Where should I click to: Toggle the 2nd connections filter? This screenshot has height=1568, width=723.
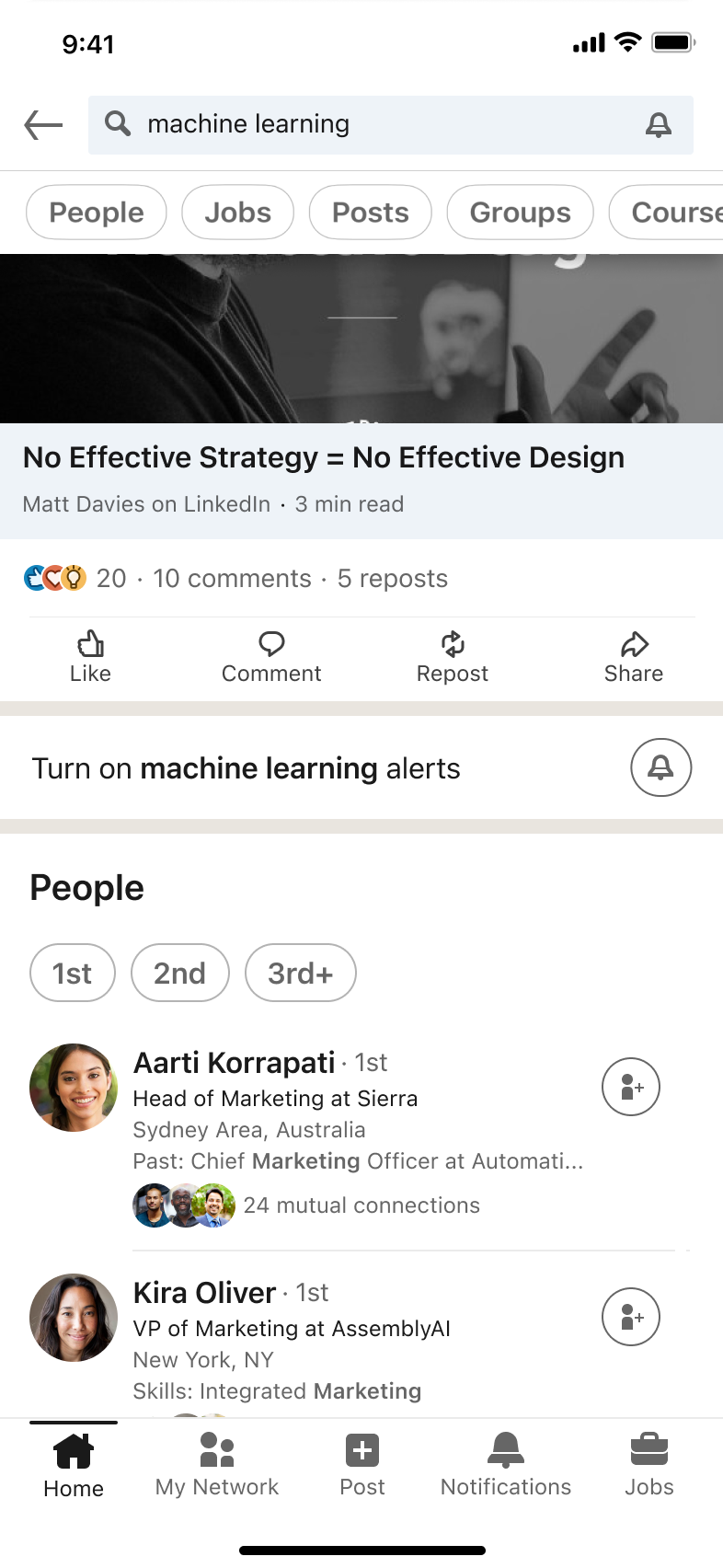pos(179,973)
